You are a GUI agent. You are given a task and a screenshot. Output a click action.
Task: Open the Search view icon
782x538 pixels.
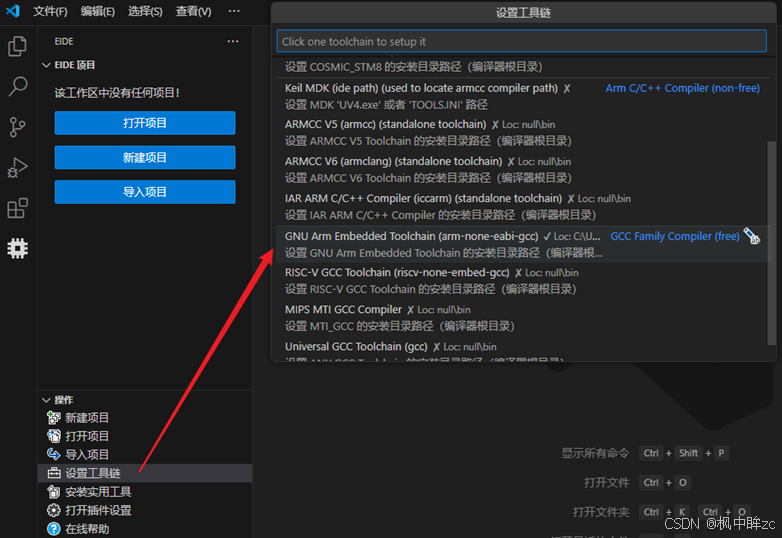(x=17, y=86)
